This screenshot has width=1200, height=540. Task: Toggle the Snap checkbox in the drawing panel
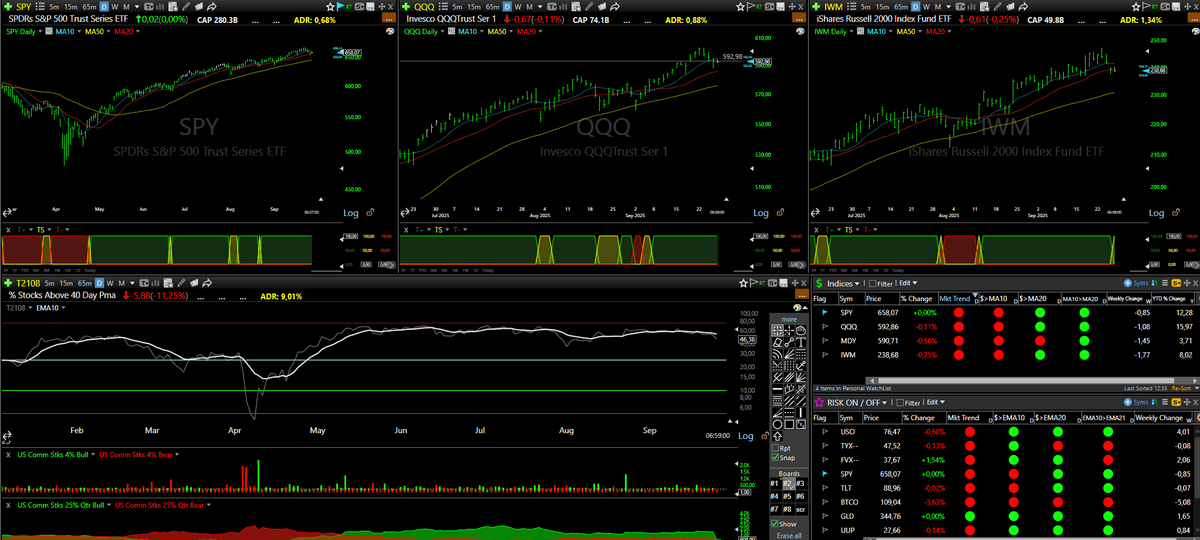pos(775,457)
